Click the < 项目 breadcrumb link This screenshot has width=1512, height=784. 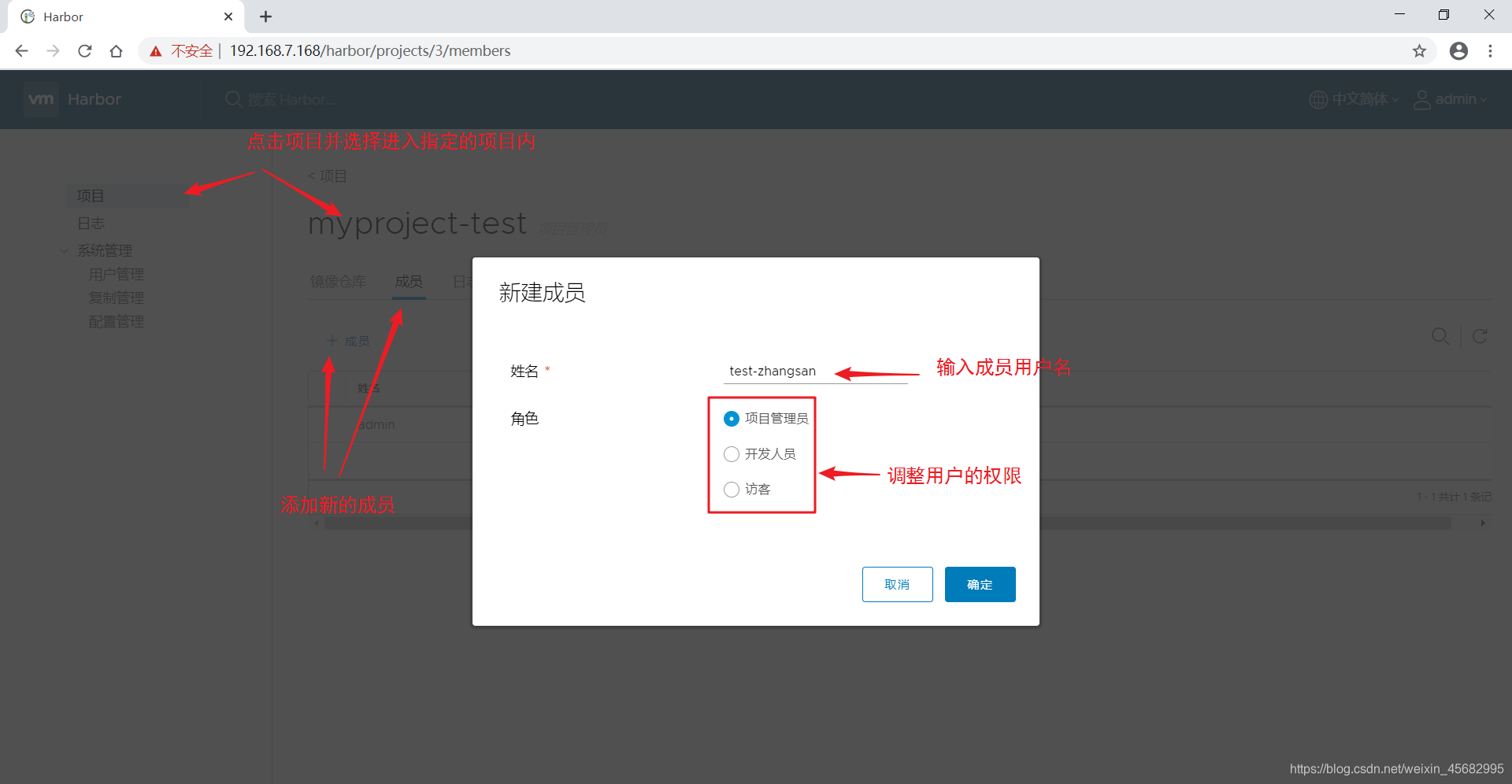tap(328, 176)
